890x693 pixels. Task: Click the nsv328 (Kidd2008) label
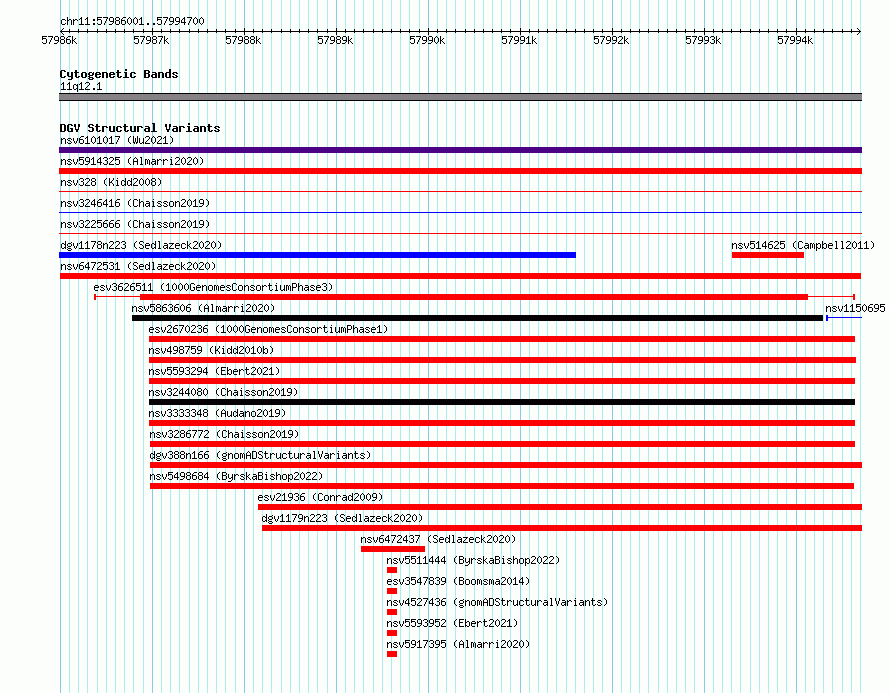(x=111, y=182)
